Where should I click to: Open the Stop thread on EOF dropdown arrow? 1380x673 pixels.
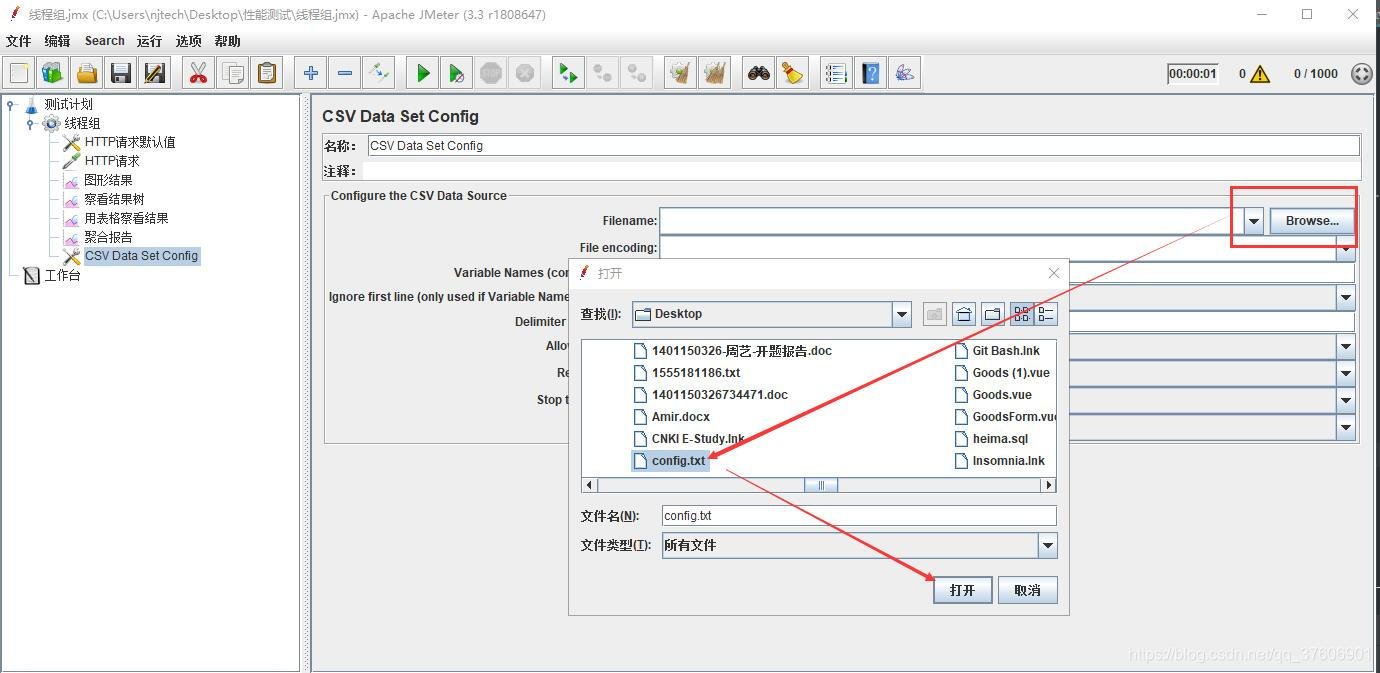(1346, 400)
